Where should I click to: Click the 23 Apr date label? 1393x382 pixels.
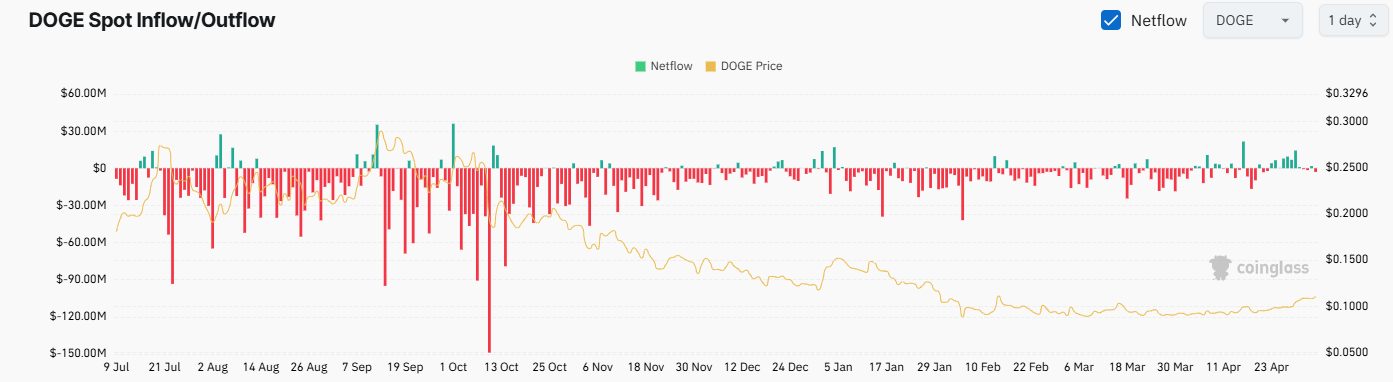1270,368
